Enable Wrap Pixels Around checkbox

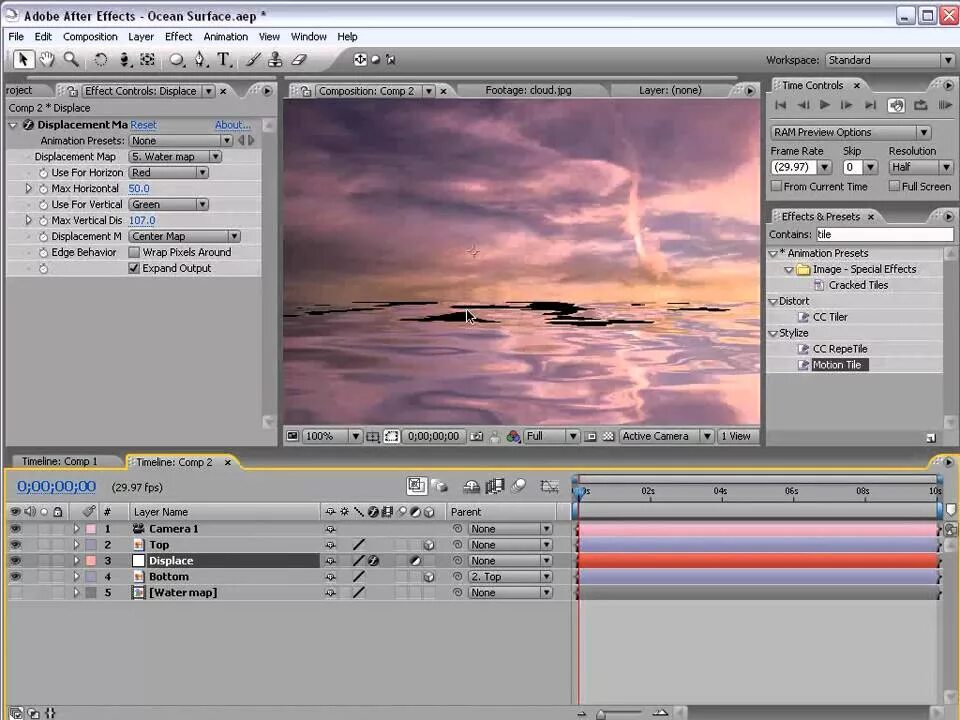click(x=134, y=252)
